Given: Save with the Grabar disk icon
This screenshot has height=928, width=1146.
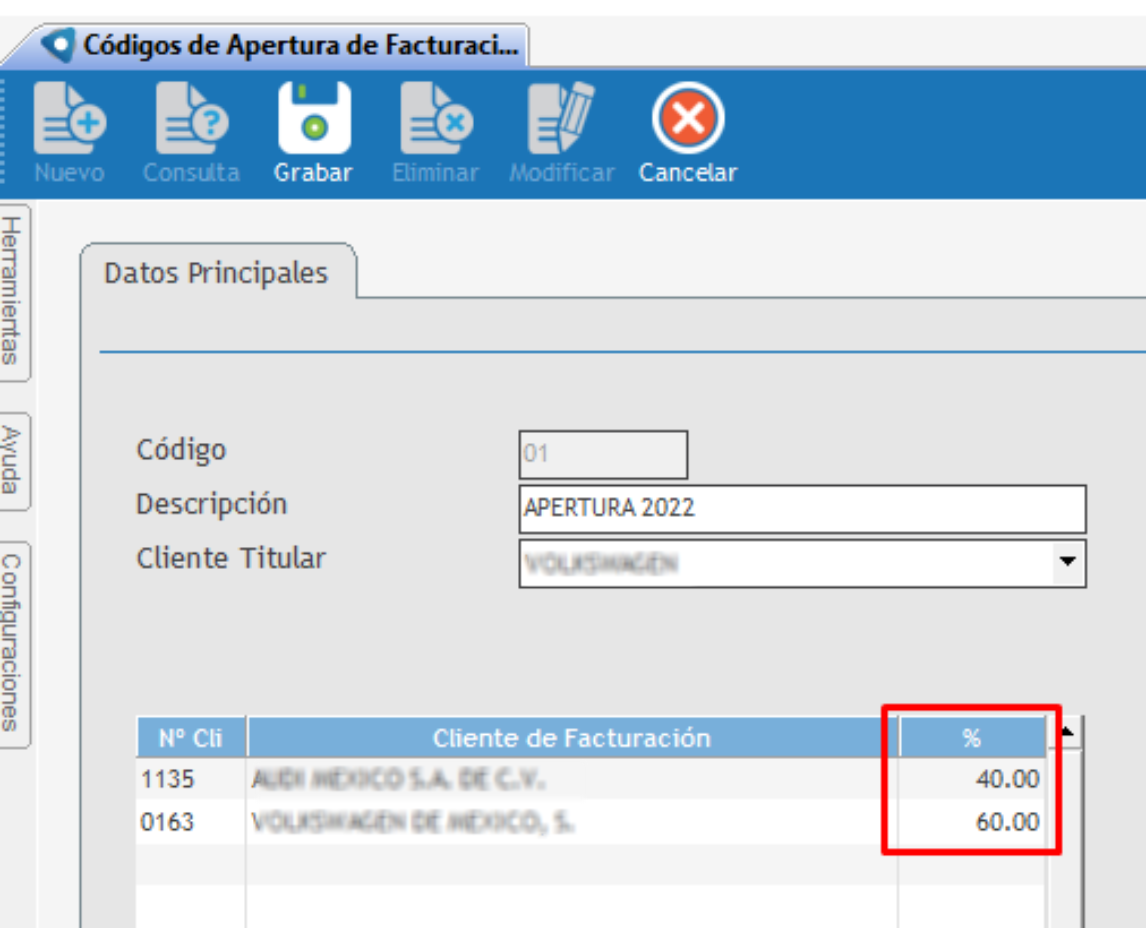Looking at the screenshot, I should [314, 118].
